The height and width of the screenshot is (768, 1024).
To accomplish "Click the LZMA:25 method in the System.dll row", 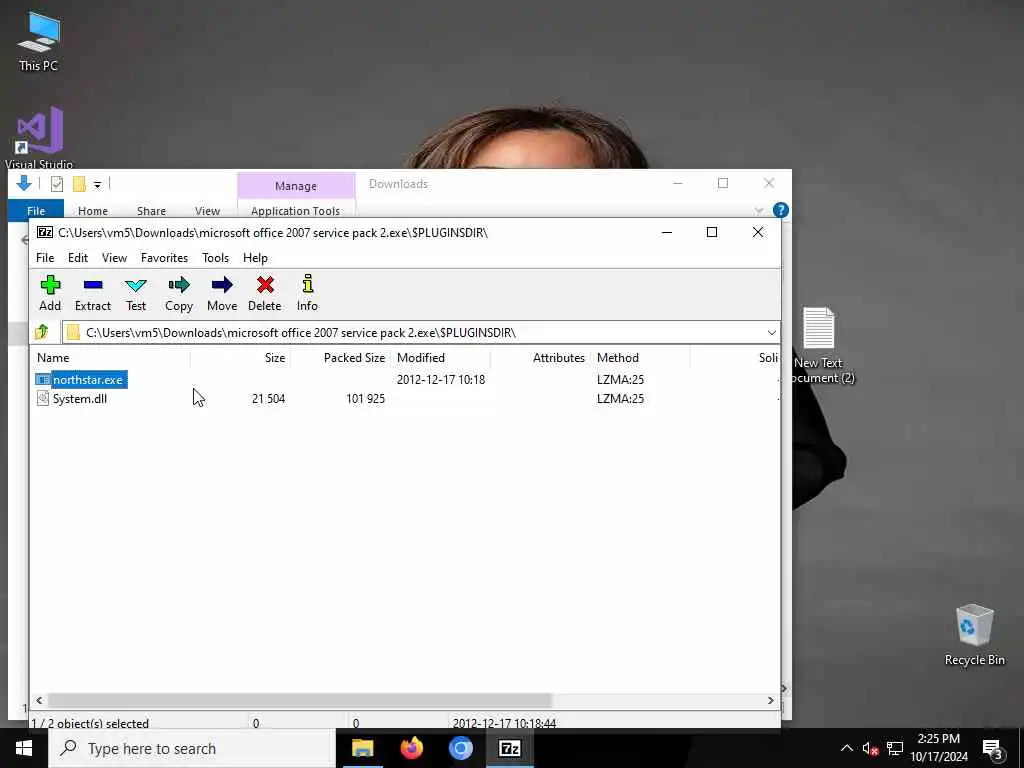I will point(620,398).
